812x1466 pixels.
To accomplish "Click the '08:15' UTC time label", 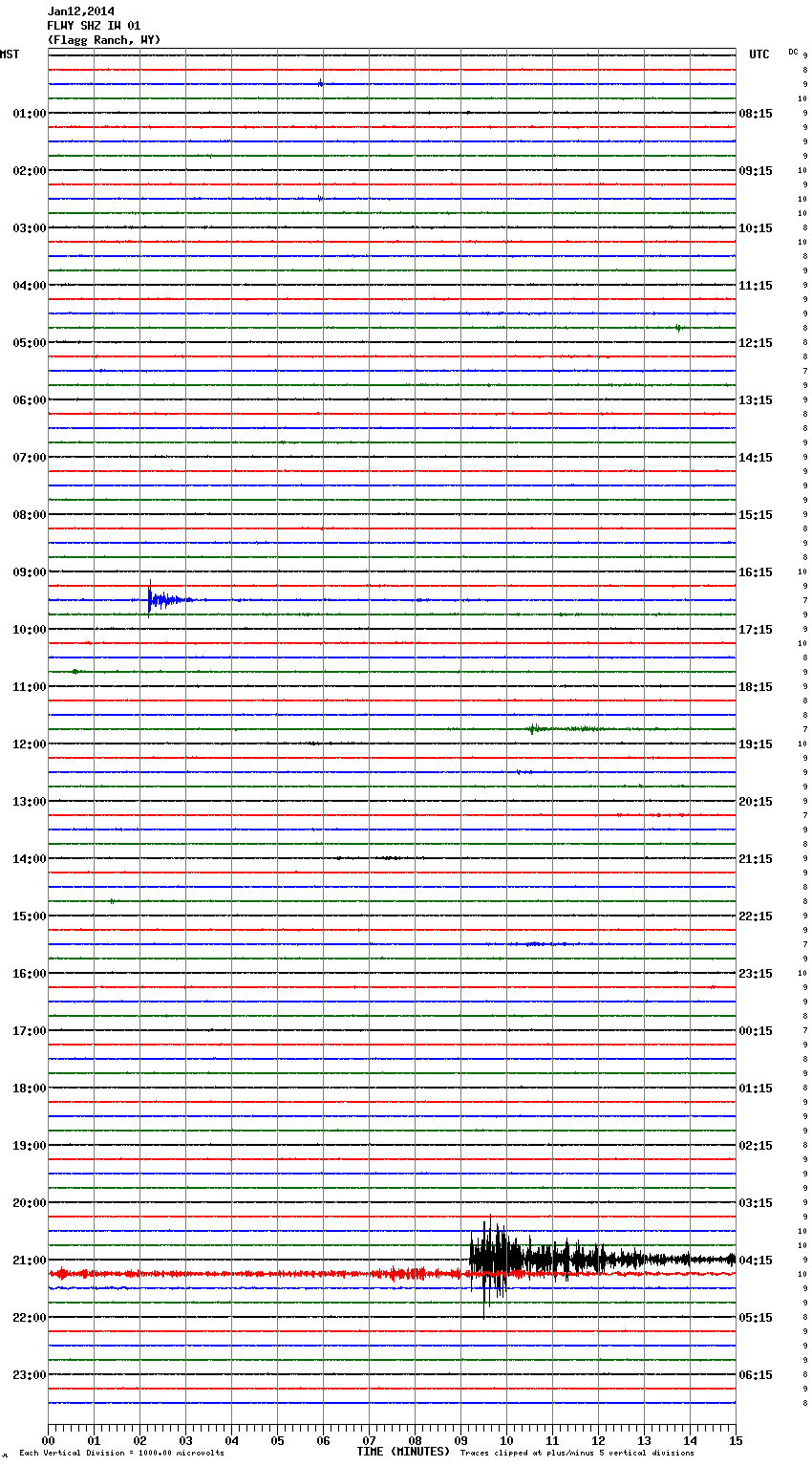I will [x=756, y=114].
